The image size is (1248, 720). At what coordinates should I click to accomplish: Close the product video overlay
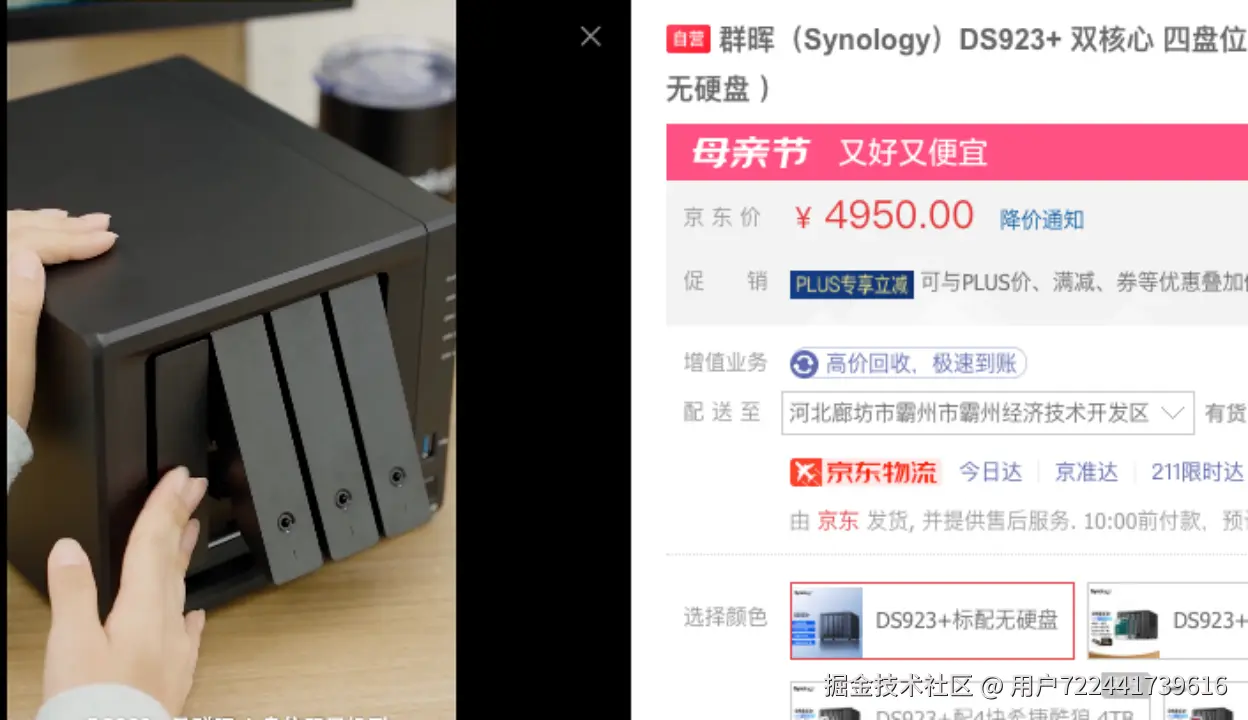click(591, 36)
